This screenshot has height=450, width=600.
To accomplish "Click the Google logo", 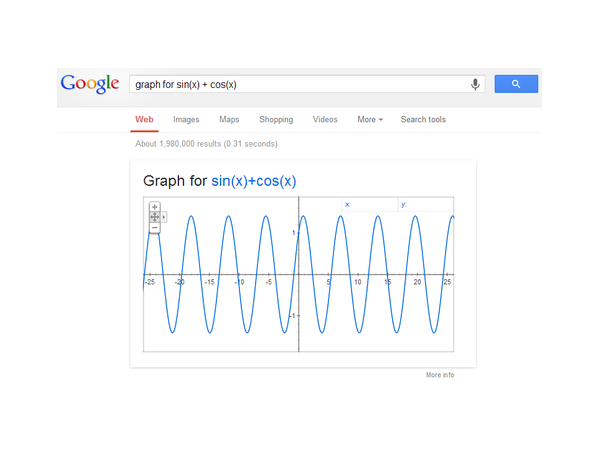I will [x=90, y=84].
